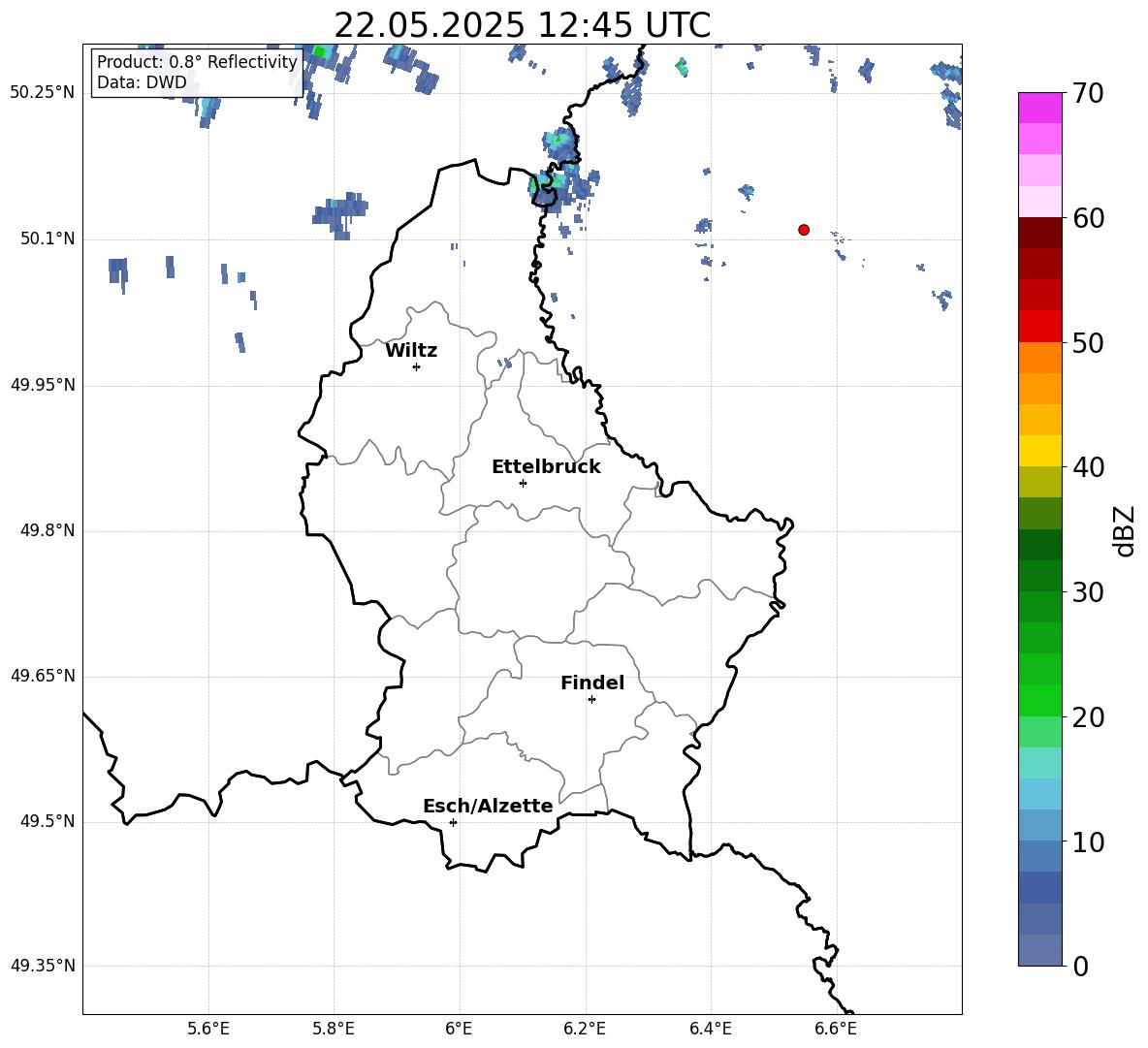
Task: Click the colorbar tick label 60
Action: 1088,218
